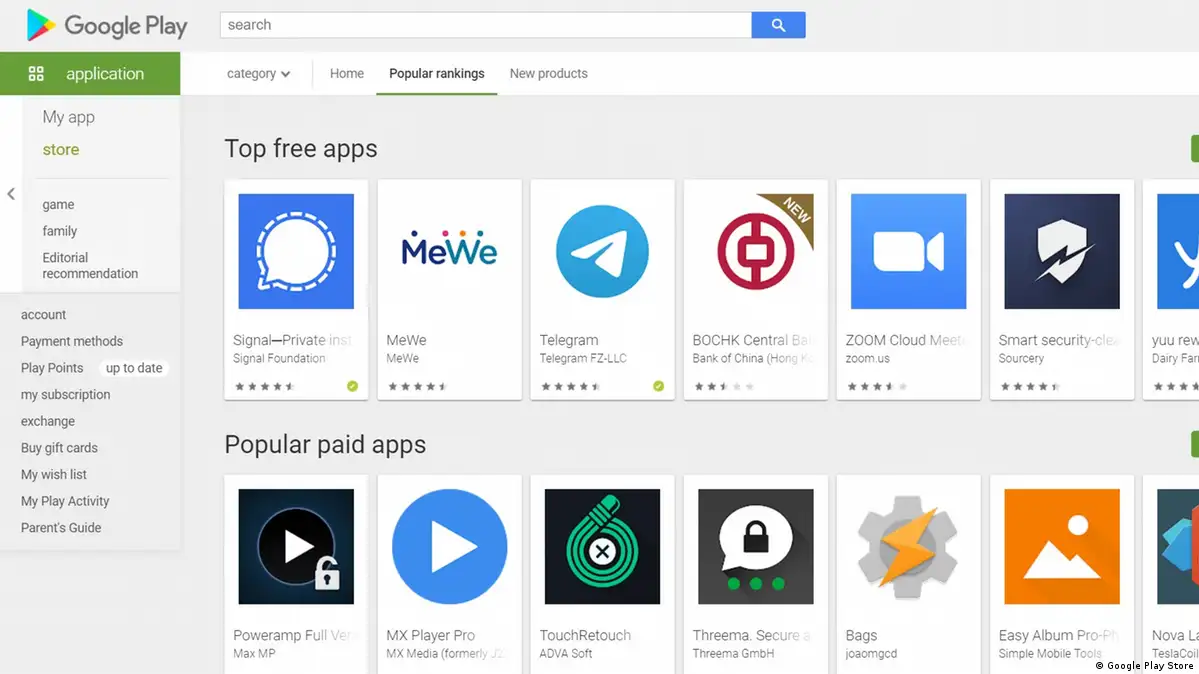Viewport: 1199px width, 674px height.
Task: Open My Play Activity
Action: pos(65,501)
